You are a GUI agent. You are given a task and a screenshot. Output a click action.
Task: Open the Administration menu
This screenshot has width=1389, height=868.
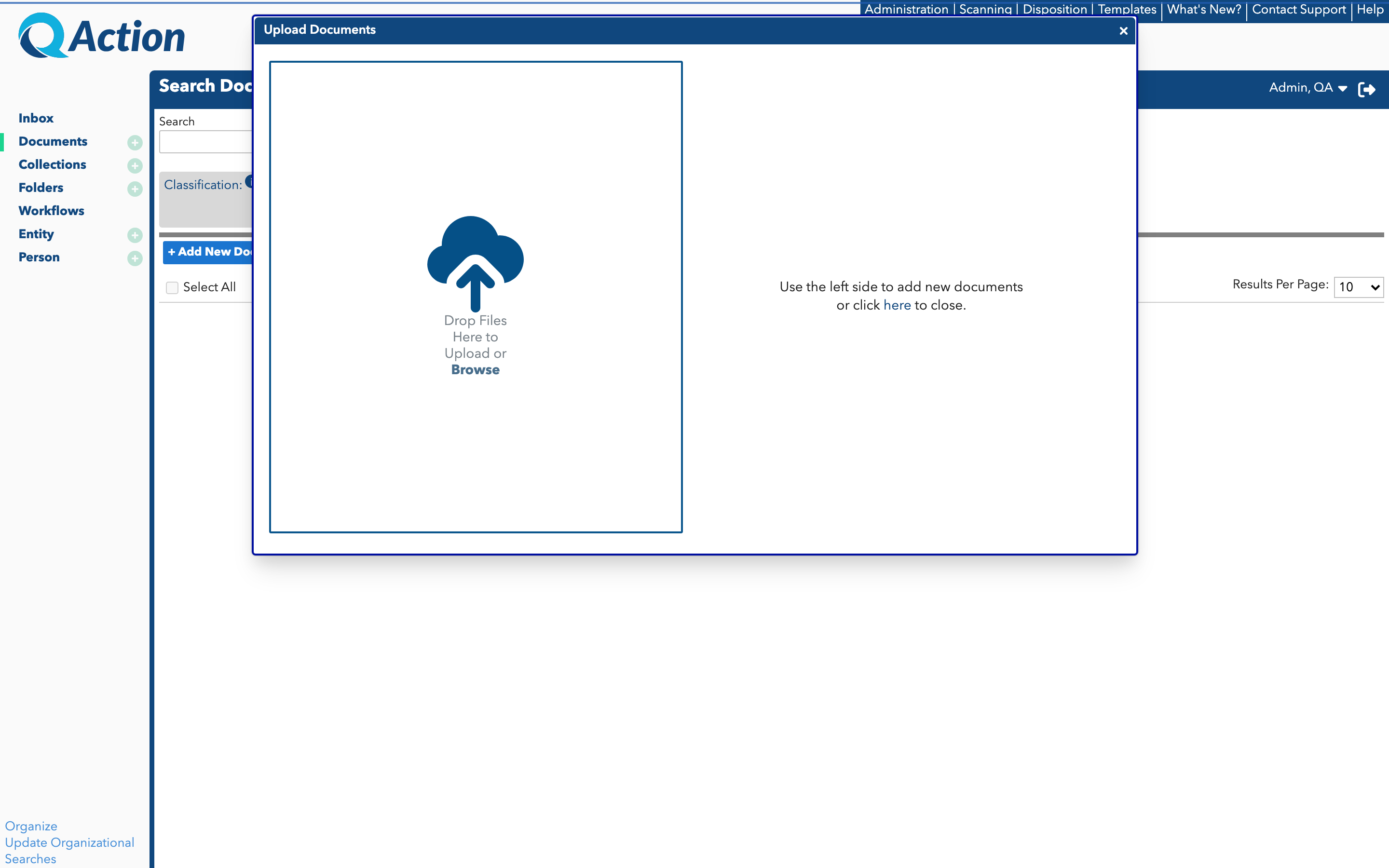[906, 9]
